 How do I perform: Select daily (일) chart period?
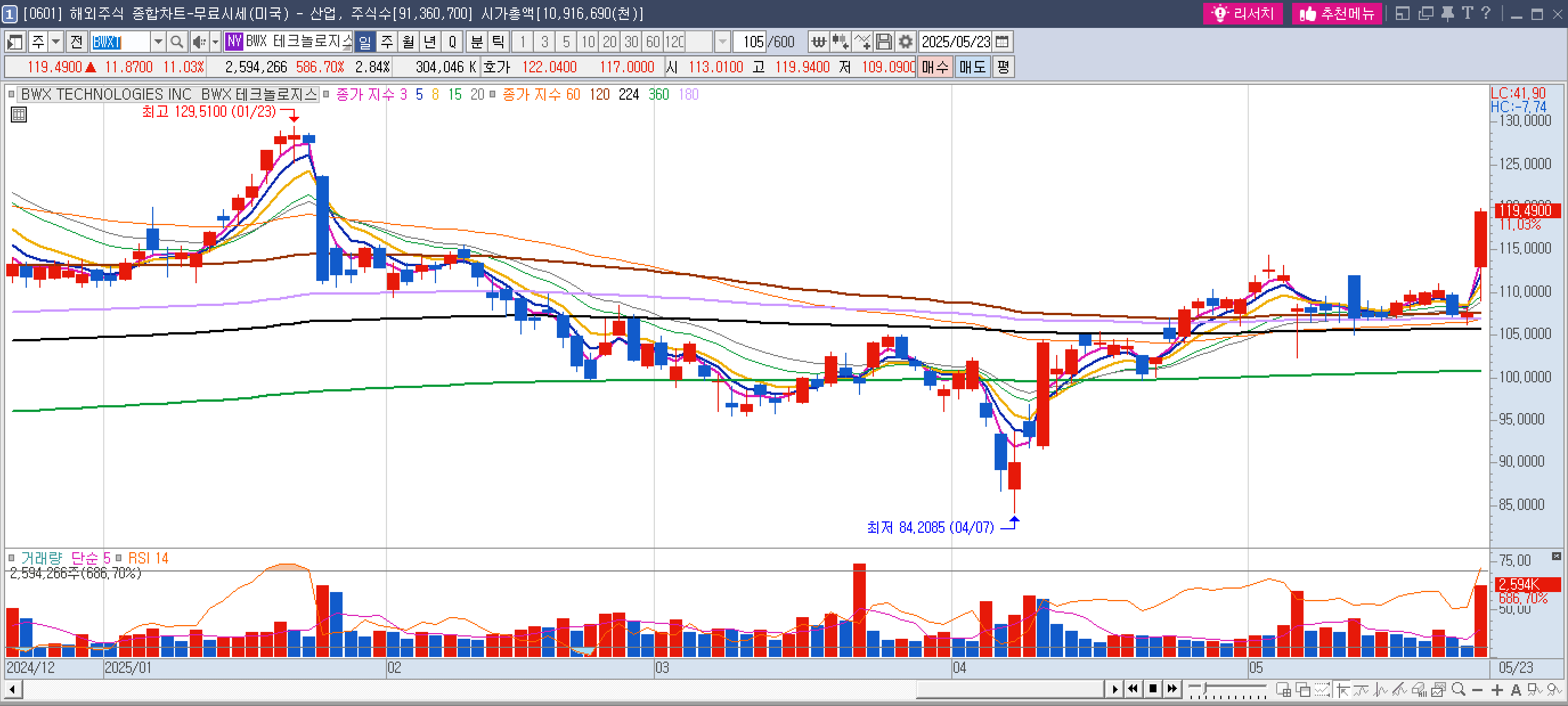pyautogui.click(x=365, y=42)
